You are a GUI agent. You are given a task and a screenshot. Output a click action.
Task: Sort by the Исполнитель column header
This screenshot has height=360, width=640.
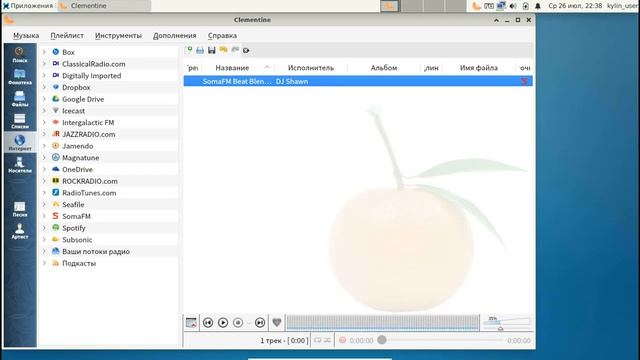click(311, 68)
